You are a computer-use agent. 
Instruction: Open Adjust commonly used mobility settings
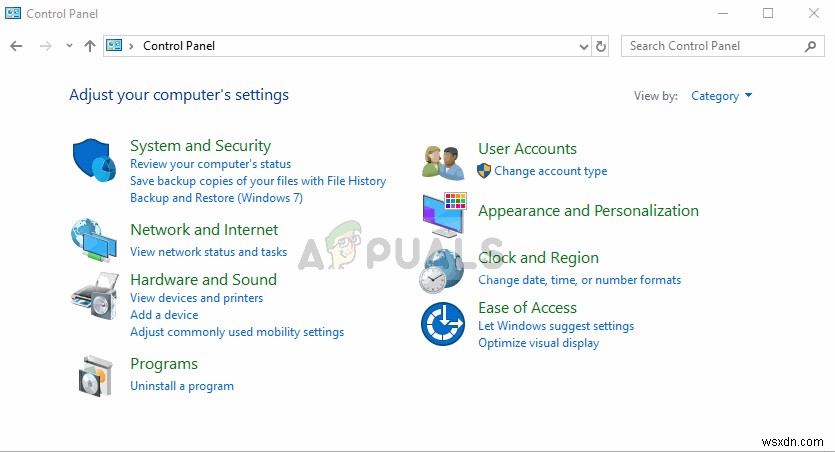237,332
